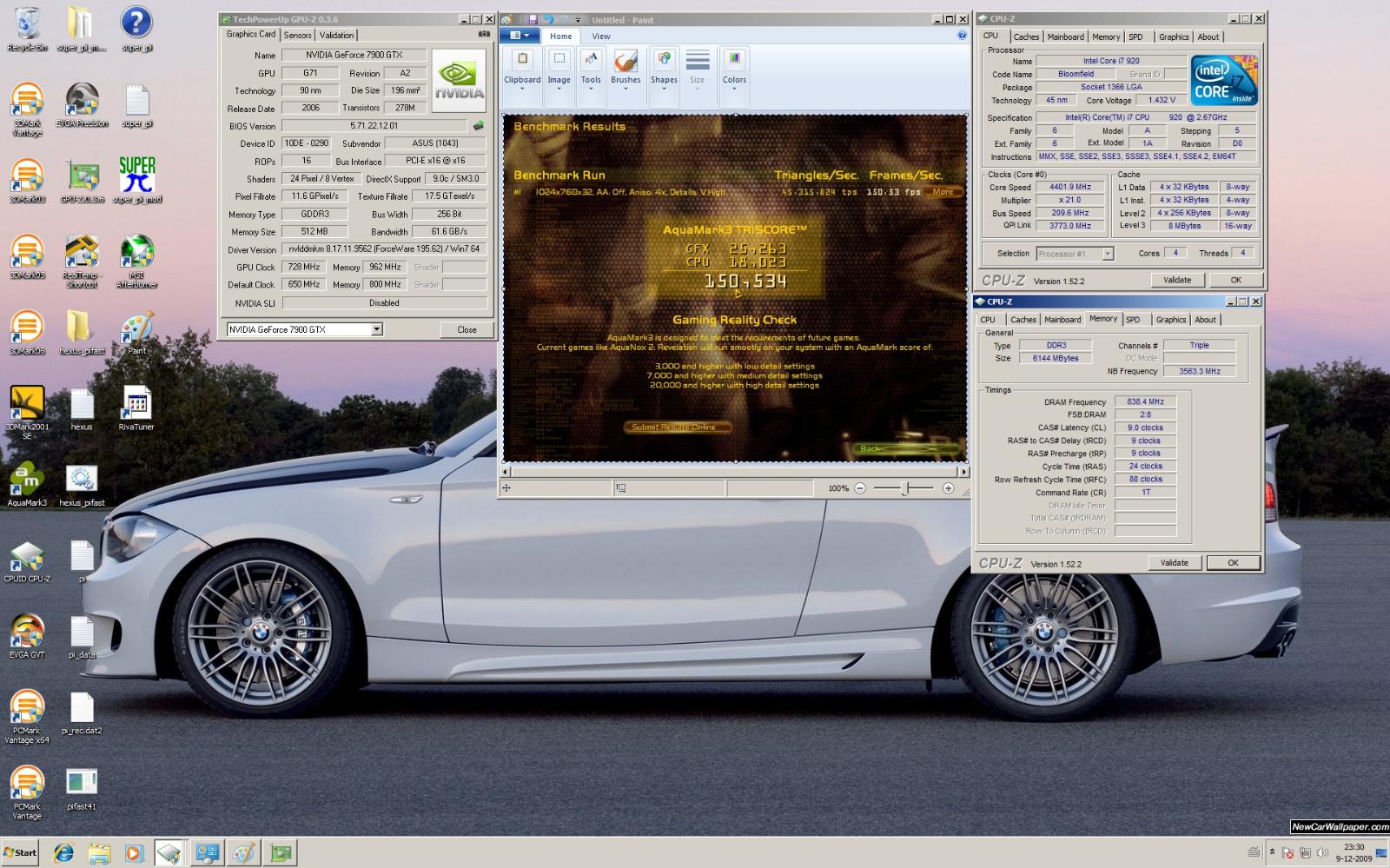Open the pifast41 desktop icon
Viewport: 1390px width, 868px height.
[x=82, y=789]
